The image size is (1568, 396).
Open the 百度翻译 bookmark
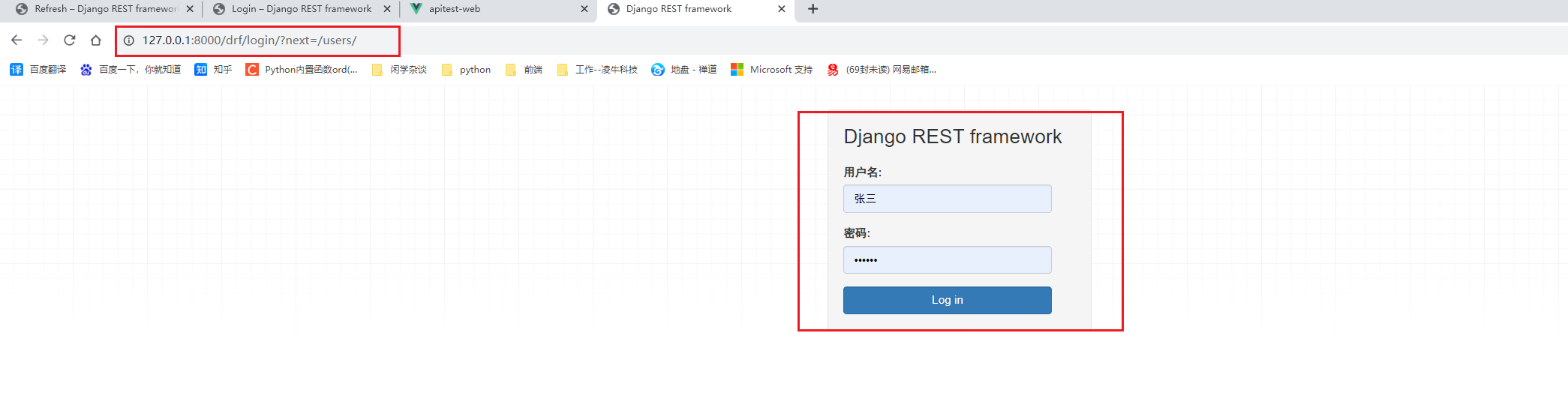[x=38, y=70]
